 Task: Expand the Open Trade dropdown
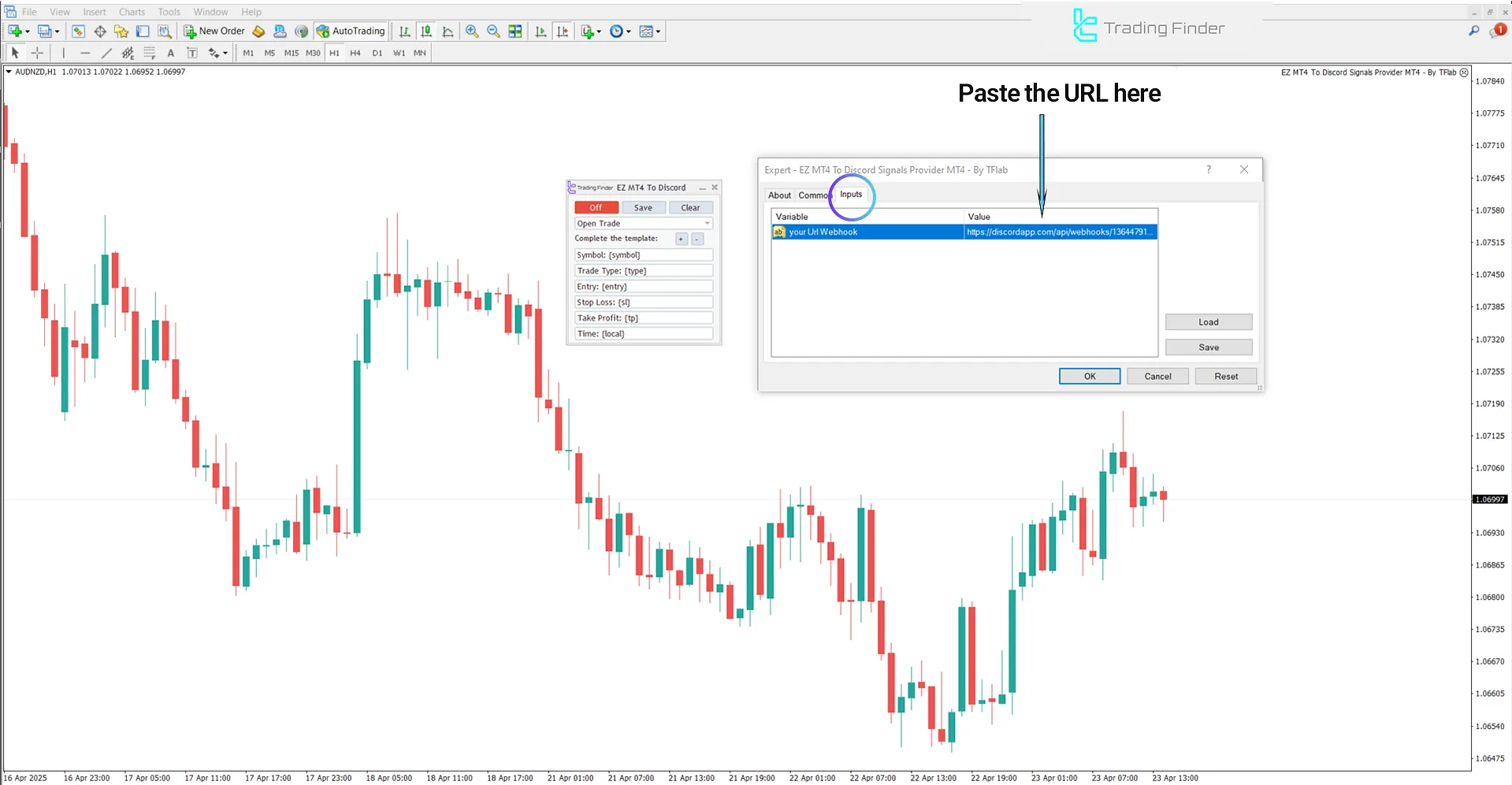pos(707,224)
